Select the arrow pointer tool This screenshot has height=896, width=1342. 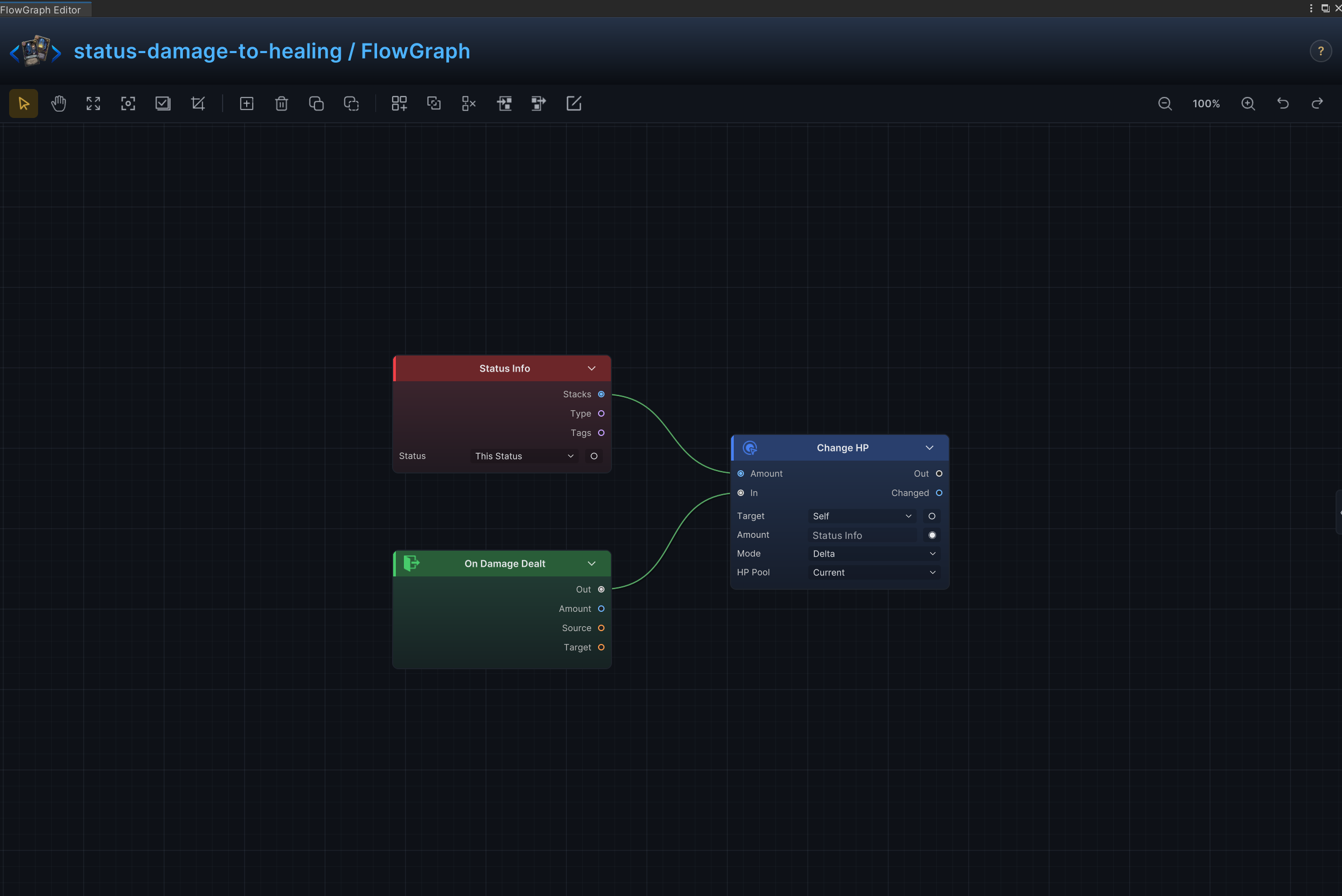click(x=24, y=103)
